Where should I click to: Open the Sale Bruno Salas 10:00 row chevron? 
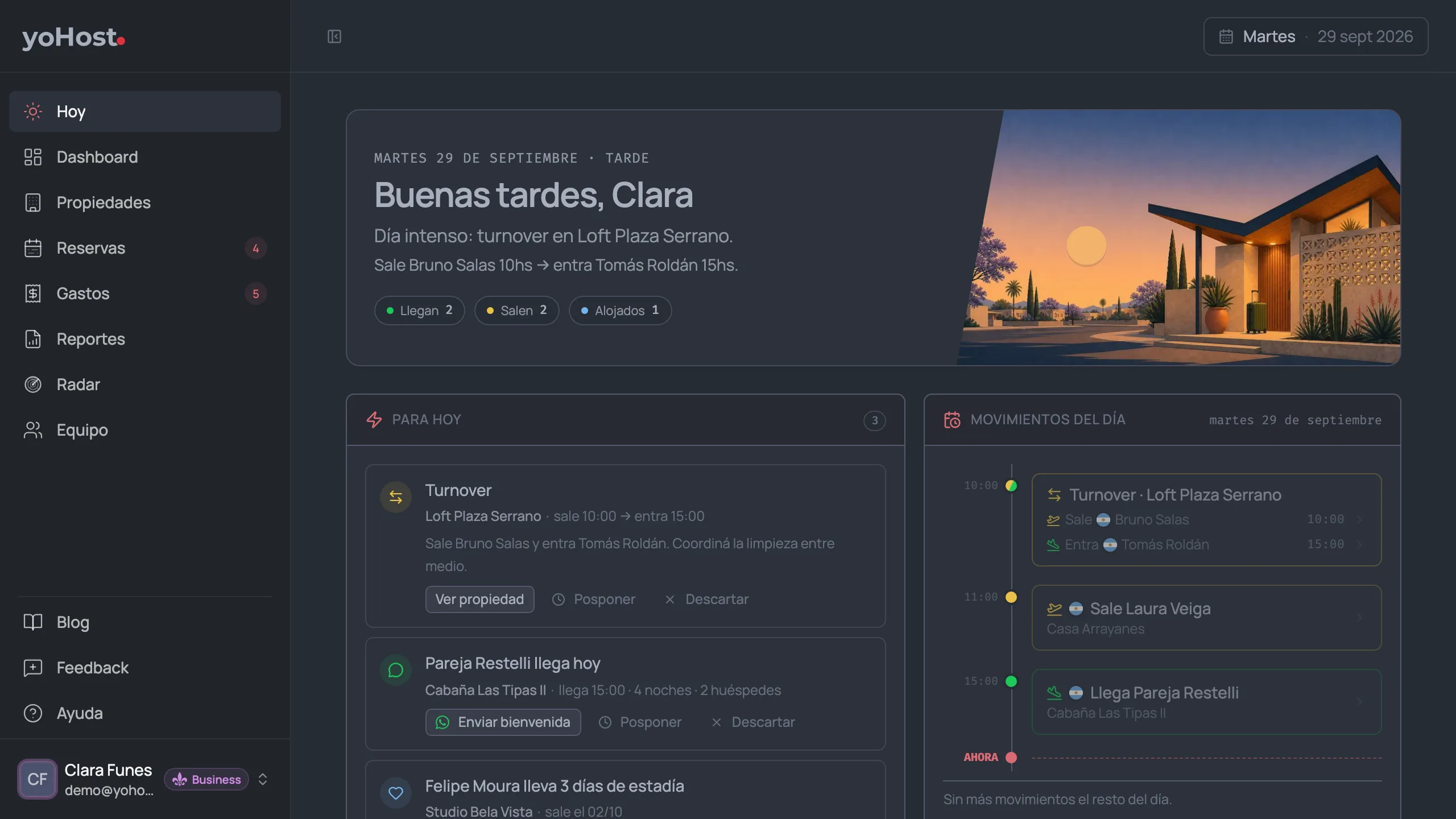pyautogui.click(x=1360, y=520)
